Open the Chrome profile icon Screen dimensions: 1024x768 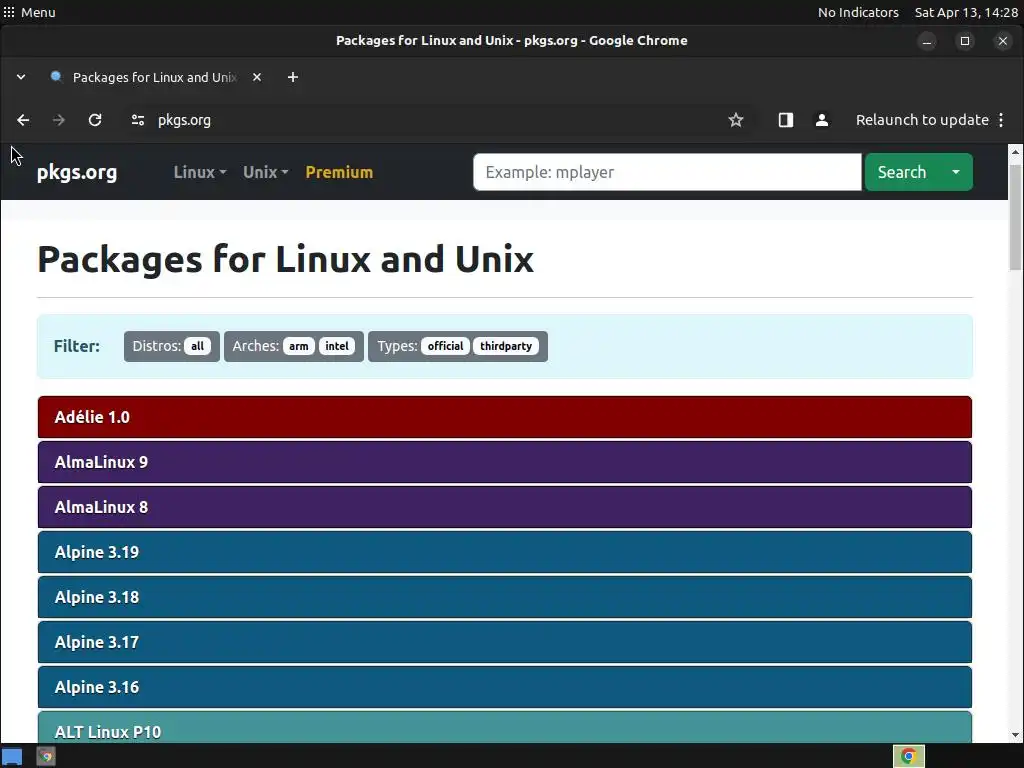tap(822, 120)
